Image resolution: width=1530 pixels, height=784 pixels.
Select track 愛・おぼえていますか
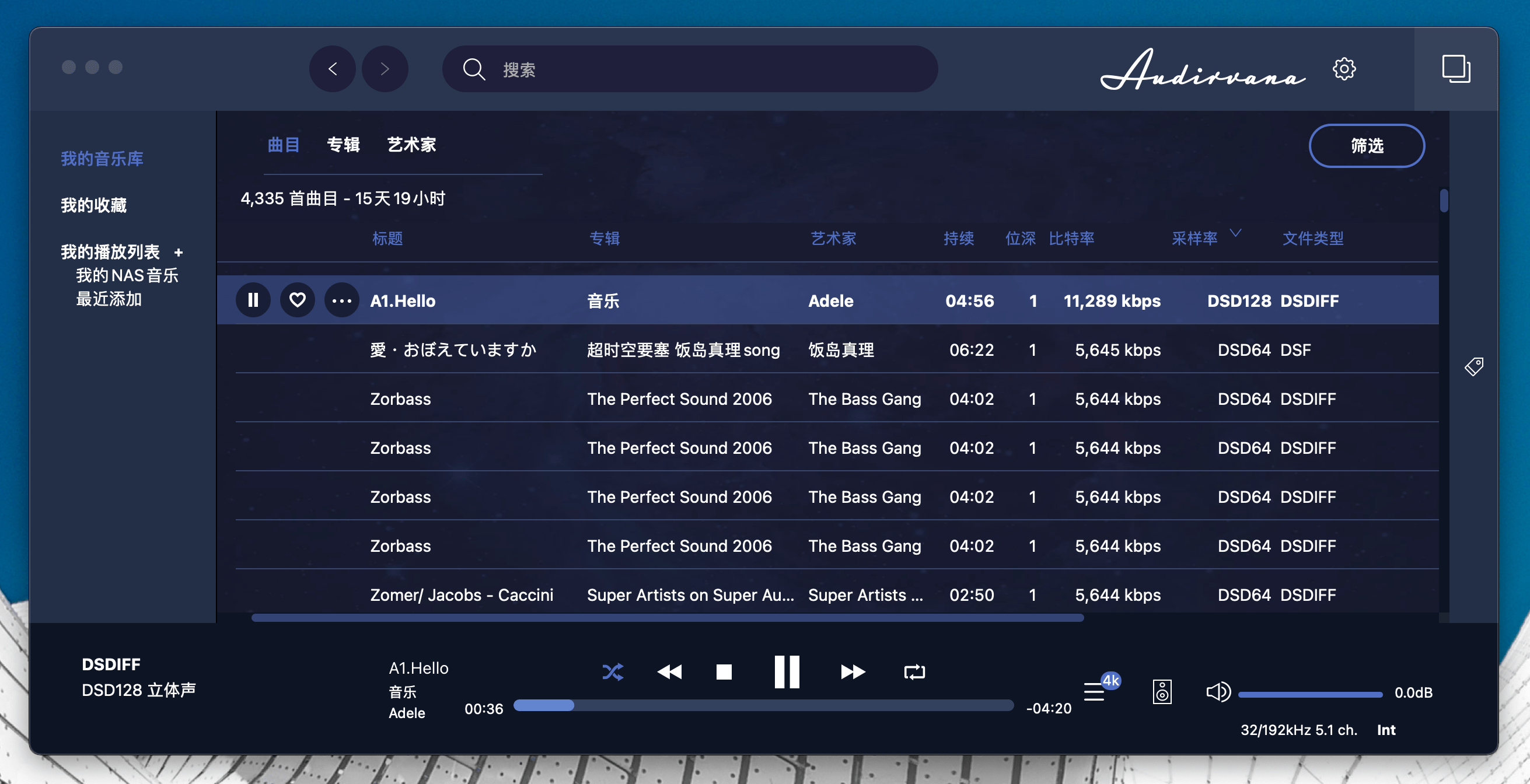[x=453, y=349]
